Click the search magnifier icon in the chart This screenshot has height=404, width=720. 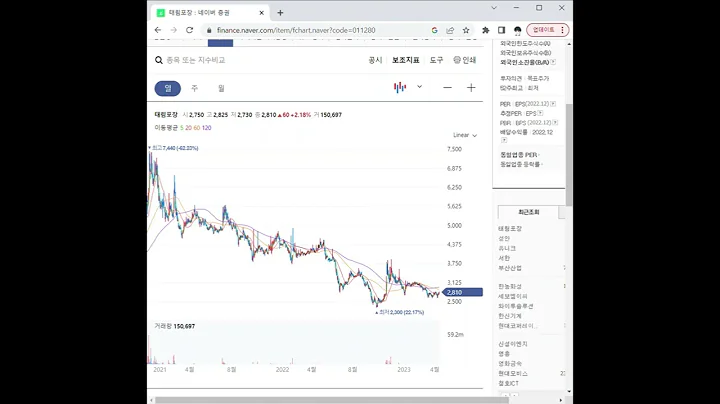[x=159, y=60]
